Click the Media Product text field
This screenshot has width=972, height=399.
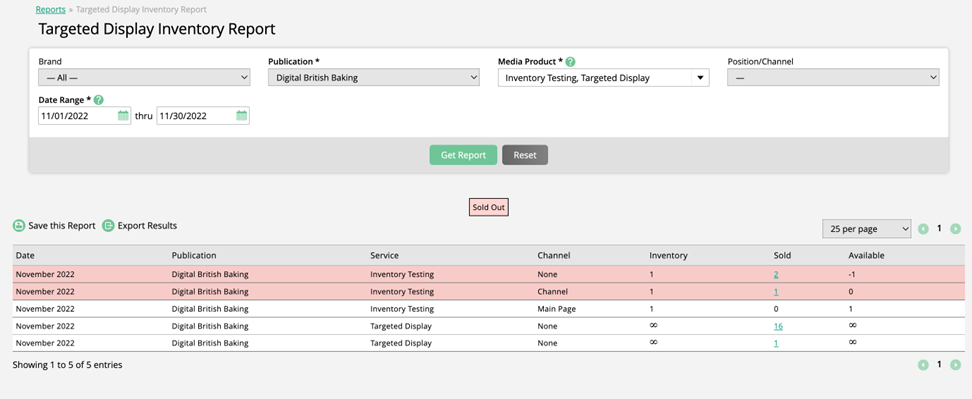[x=595, y=78]
